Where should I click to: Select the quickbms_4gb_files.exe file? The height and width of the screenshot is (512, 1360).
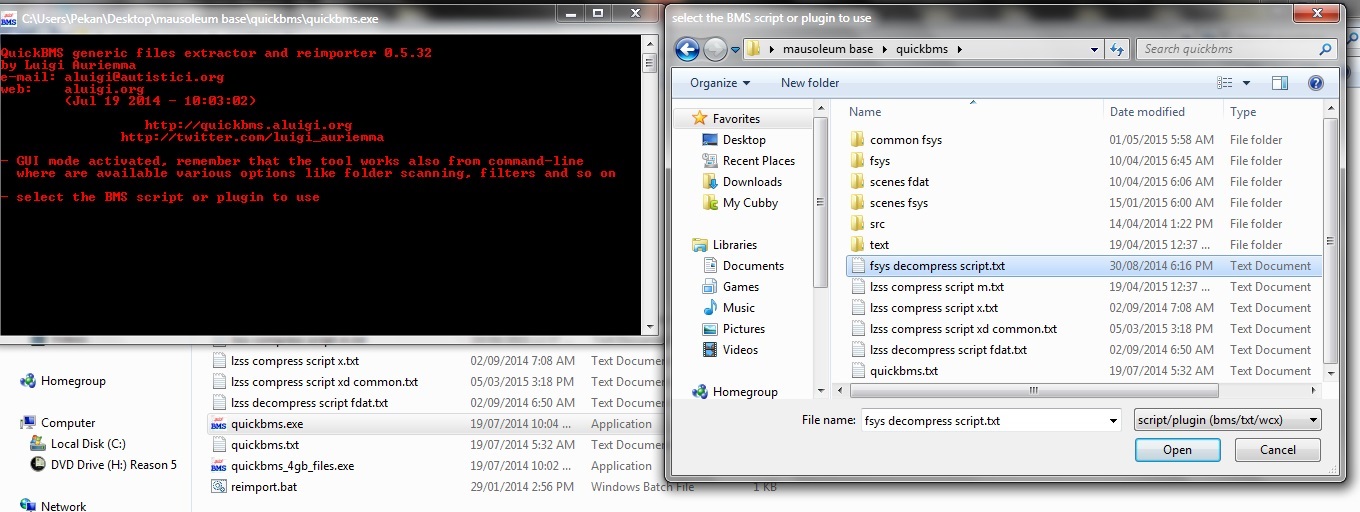[x=292, y=465]
